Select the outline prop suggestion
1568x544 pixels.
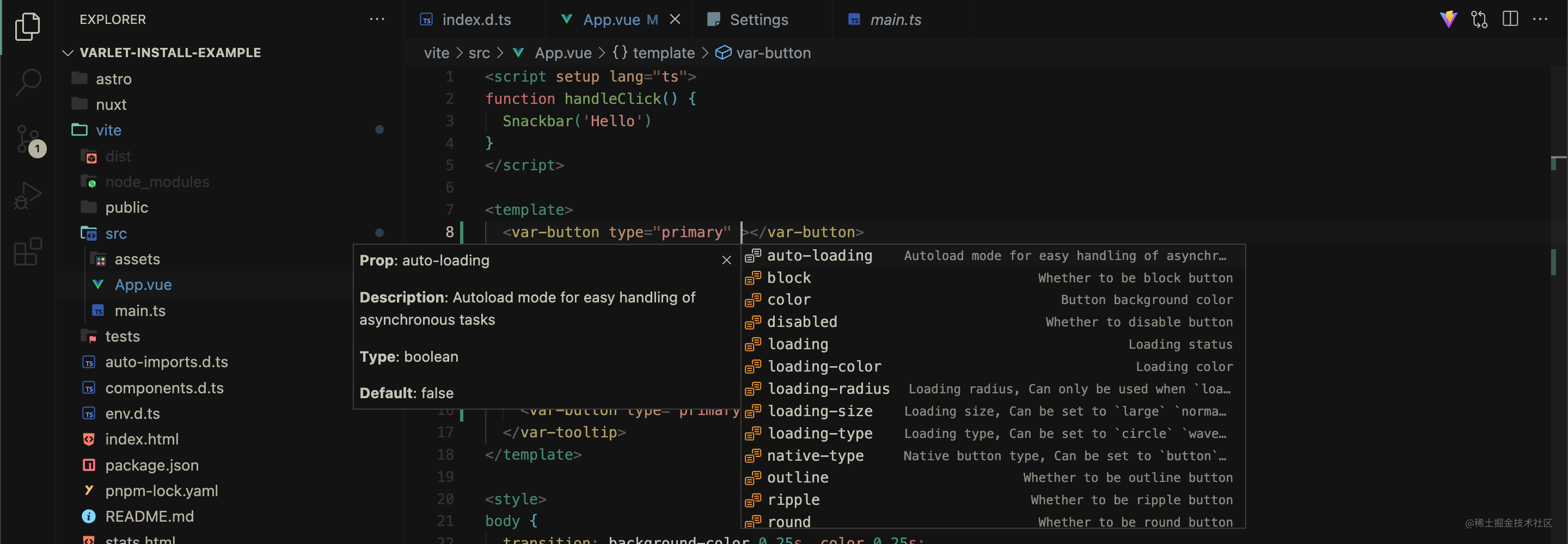992,478
